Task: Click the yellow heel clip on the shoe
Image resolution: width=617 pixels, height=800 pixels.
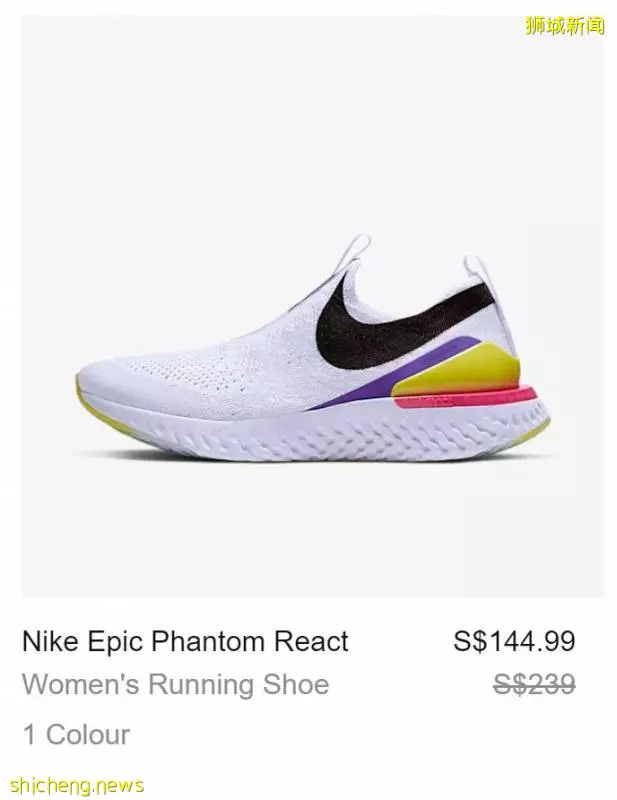Action: (x=459, y=370)
